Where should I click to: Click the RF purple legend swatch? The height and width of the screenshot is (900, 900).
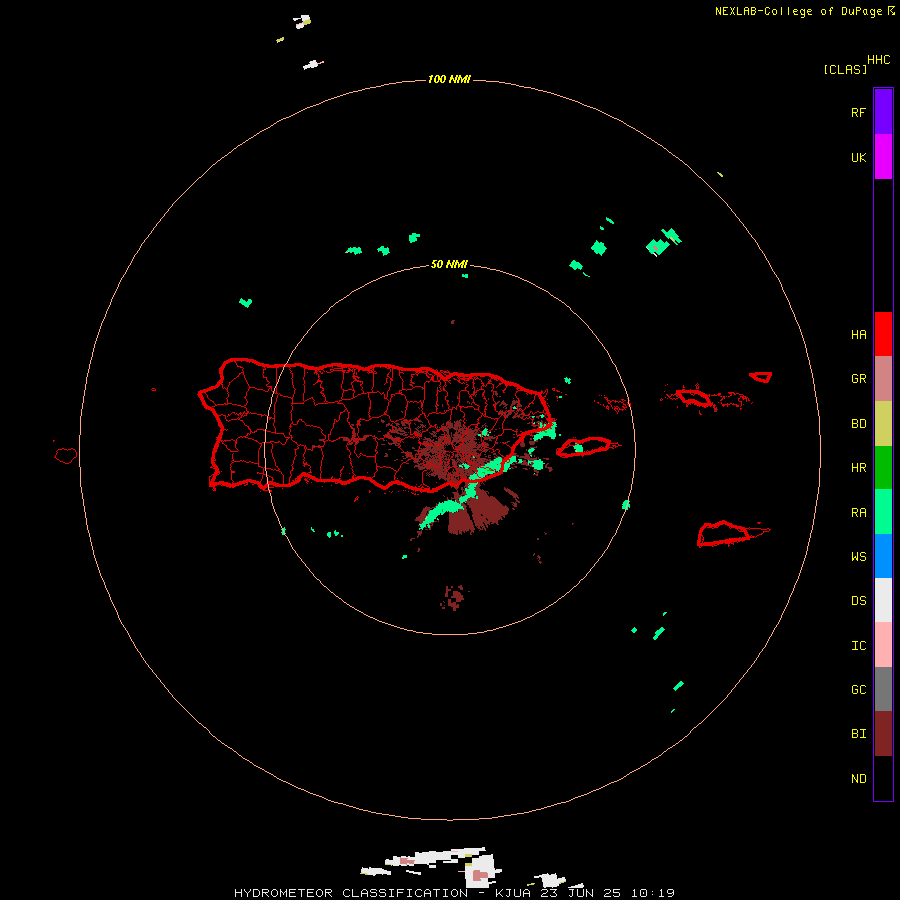point(883,112)
